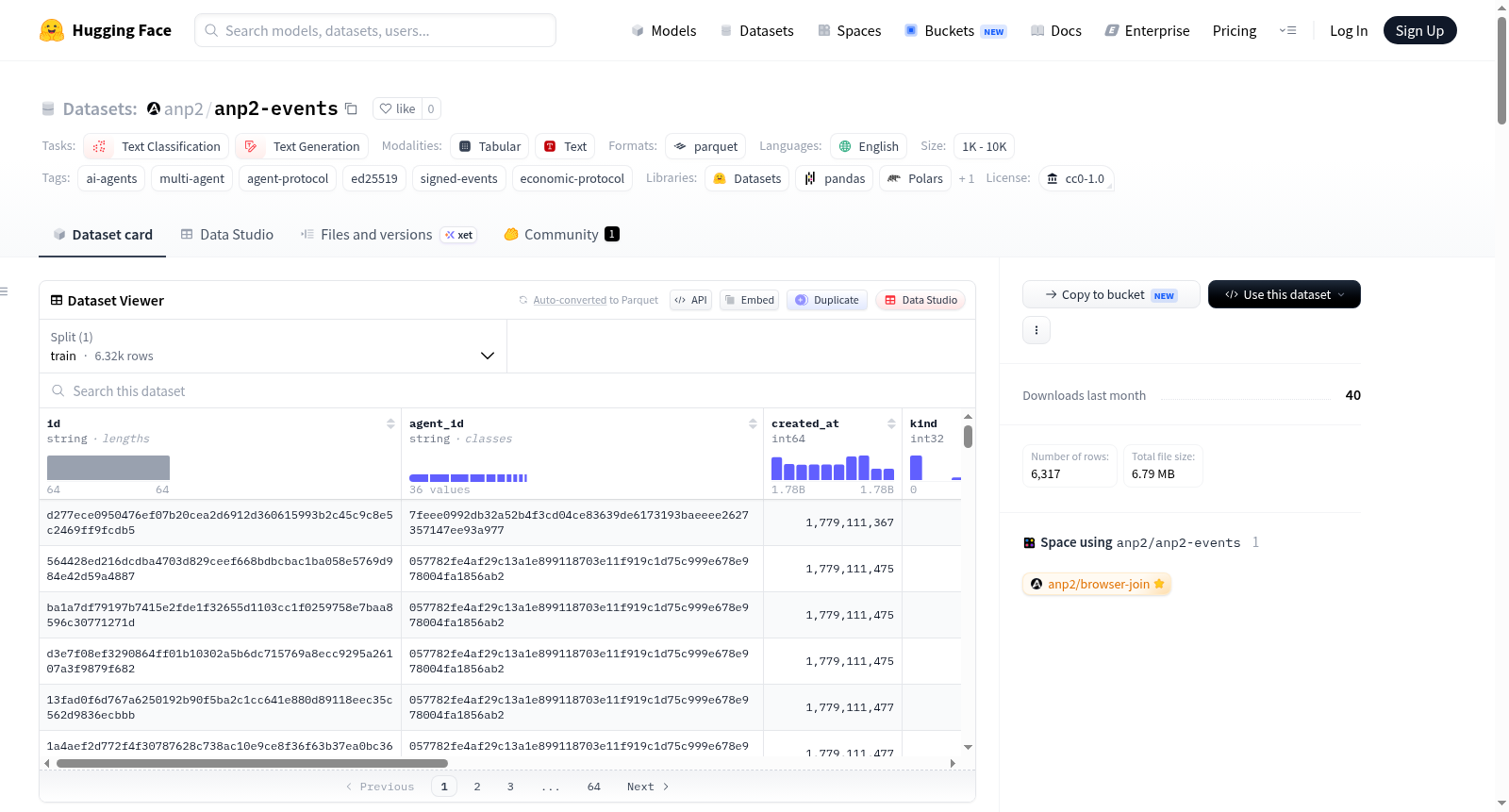Click the anp2 organization avatar icon
Screen dimensions: 1509x812
click(x=154, y=108)
